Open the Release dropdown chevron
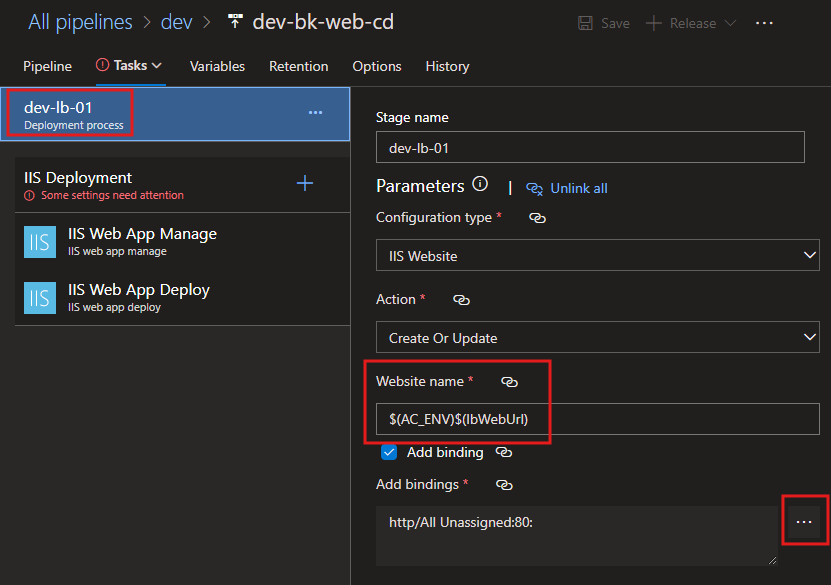Viewport: 831px width, 585px height. coord(730,23)
